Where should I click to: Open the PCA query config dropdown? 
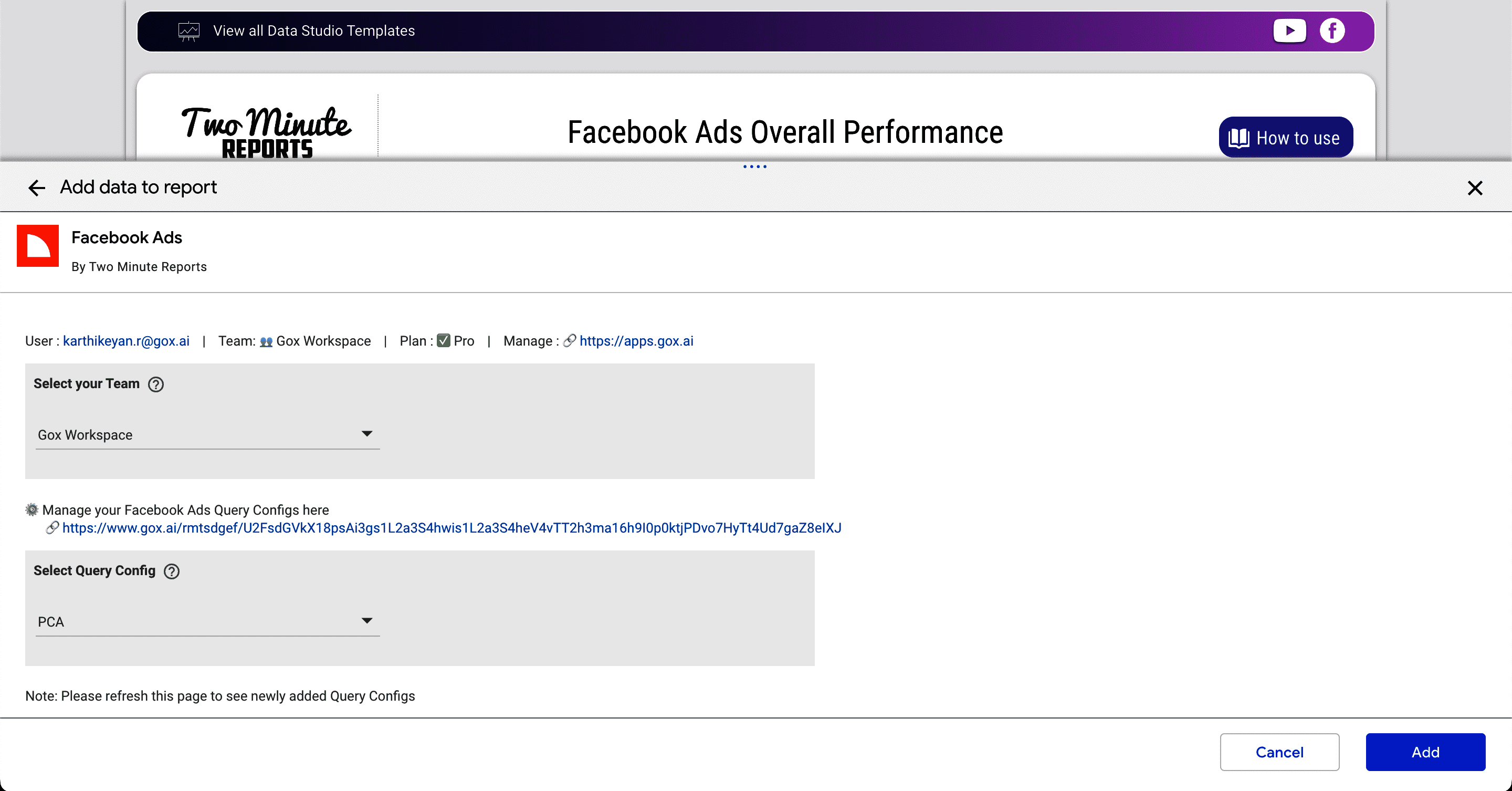pyautogui.click(x=207, y=621)
